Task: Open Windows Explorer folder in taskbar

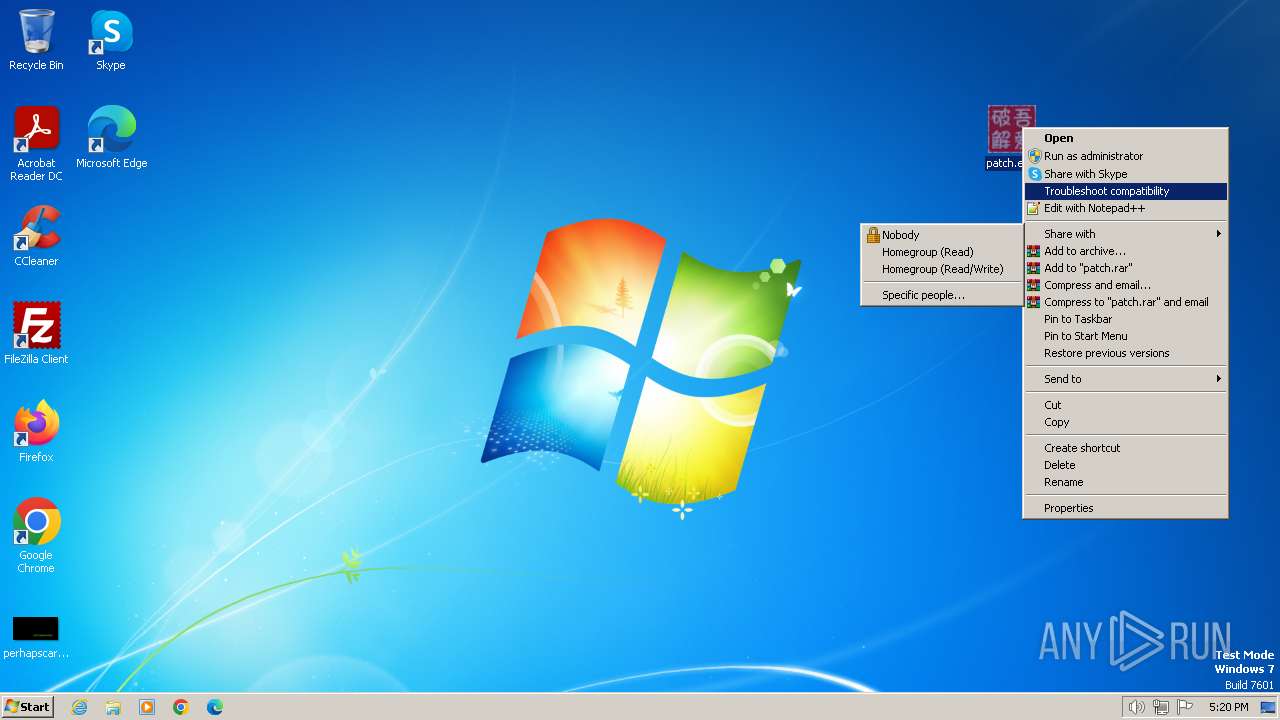Action: 113,707
